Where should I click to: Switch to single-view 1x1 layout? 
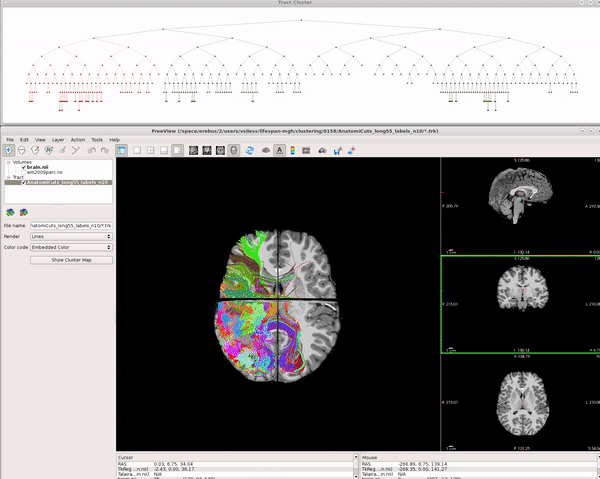pos(137,150)
